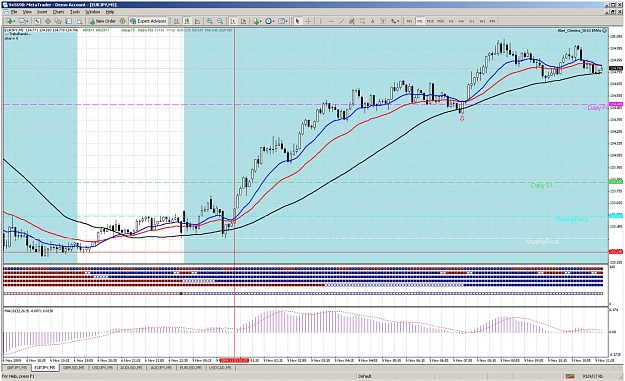Switch chart to candlesticks
Image resolution: width=625 pixels, height=381 pixels.
tap(187, 21)
